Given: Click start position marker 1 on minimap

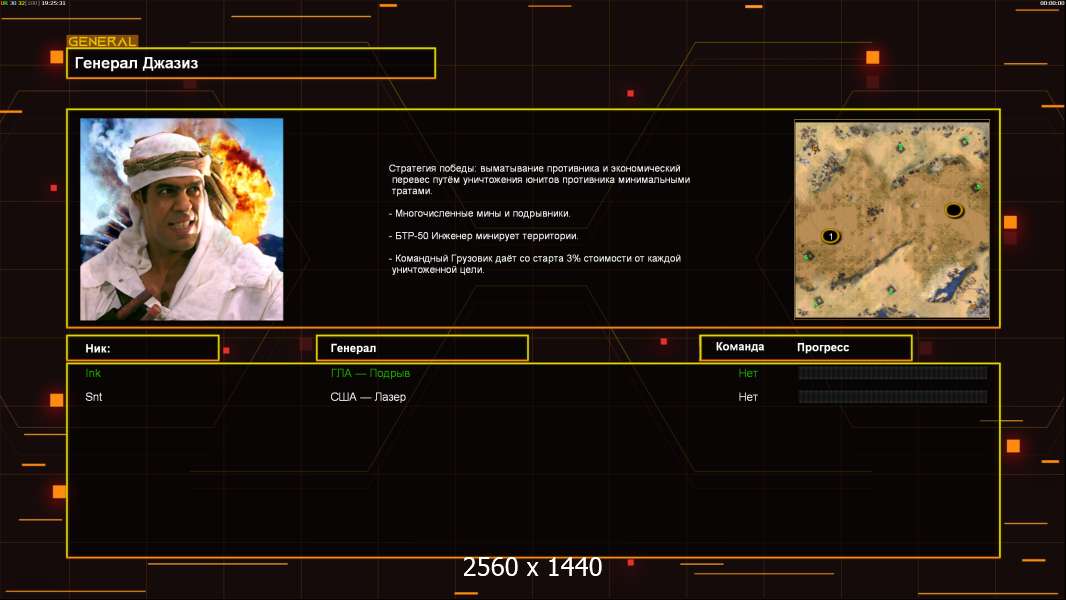Looking at the screenshot, I should coord(830,236).
